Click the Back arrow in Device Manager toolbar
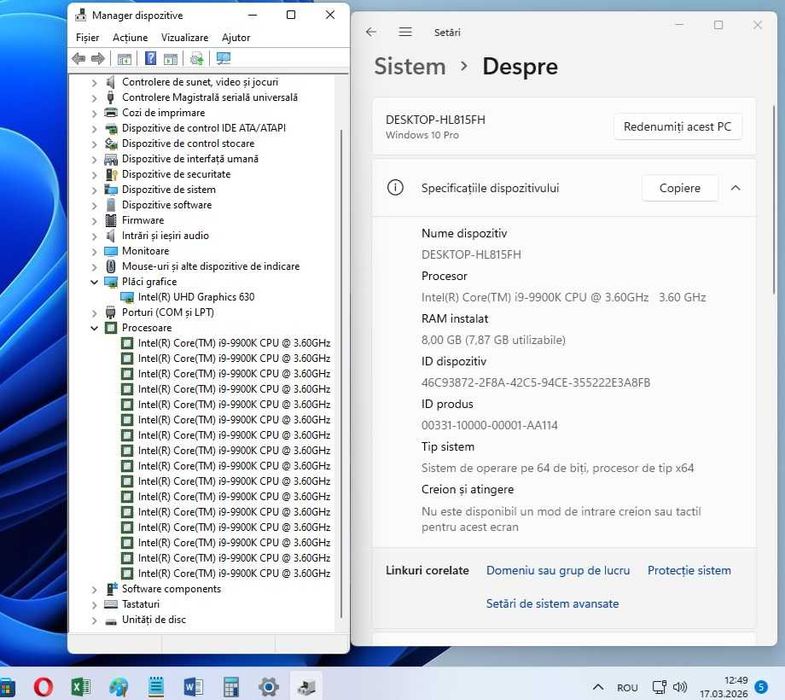 tap(79, 59)
